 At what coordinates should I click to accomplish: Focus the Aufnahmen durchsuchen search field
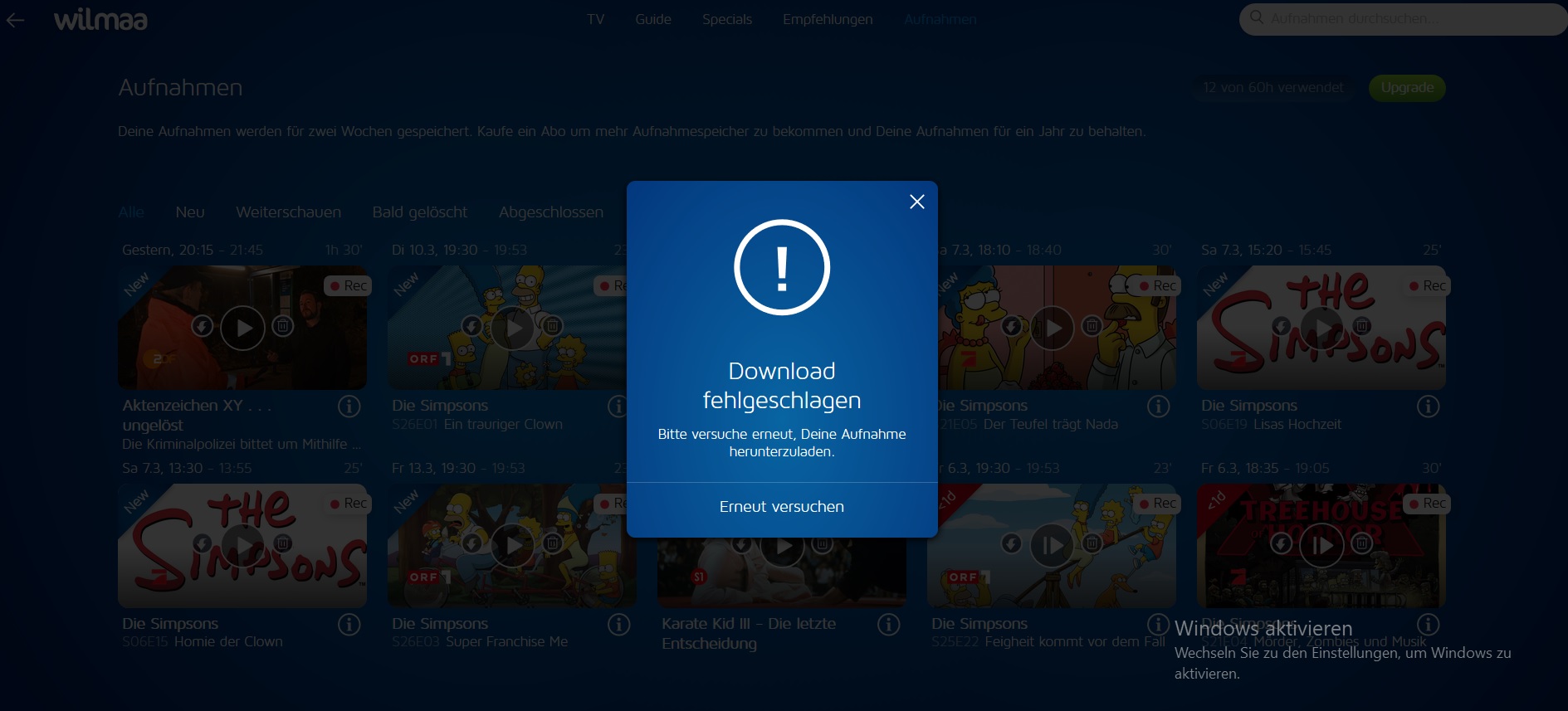1403,18
